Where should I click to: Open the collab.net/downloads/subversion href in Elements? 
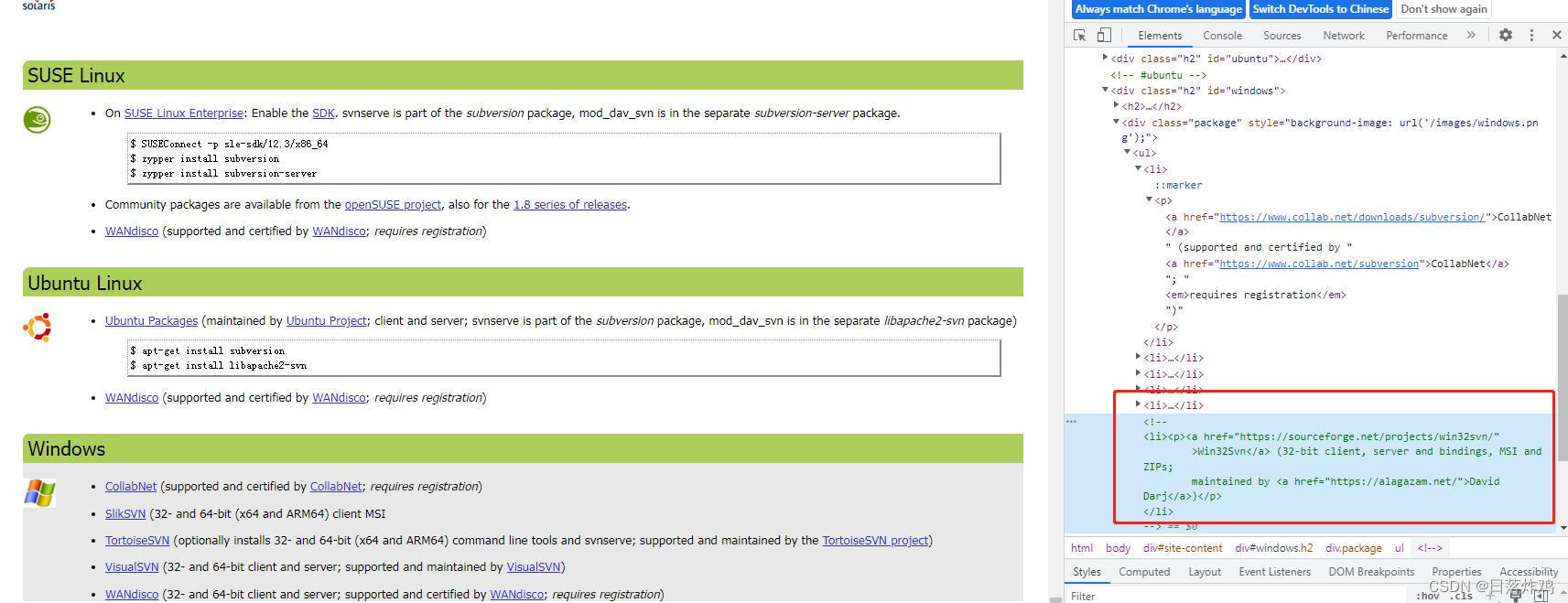coord(1351,217)
